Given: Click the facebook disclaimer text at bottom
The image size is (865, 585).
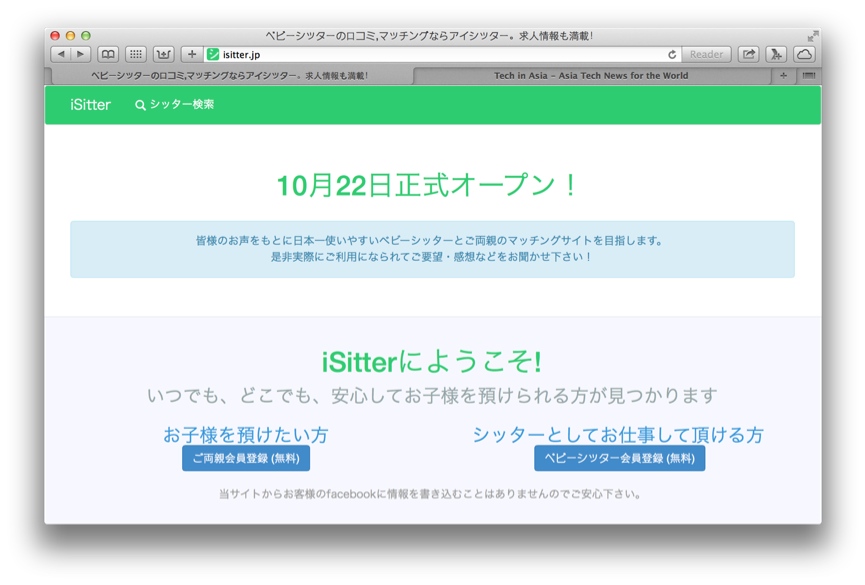Looking at the screenshot, I should pyautogui.click(x=430, y=494).
